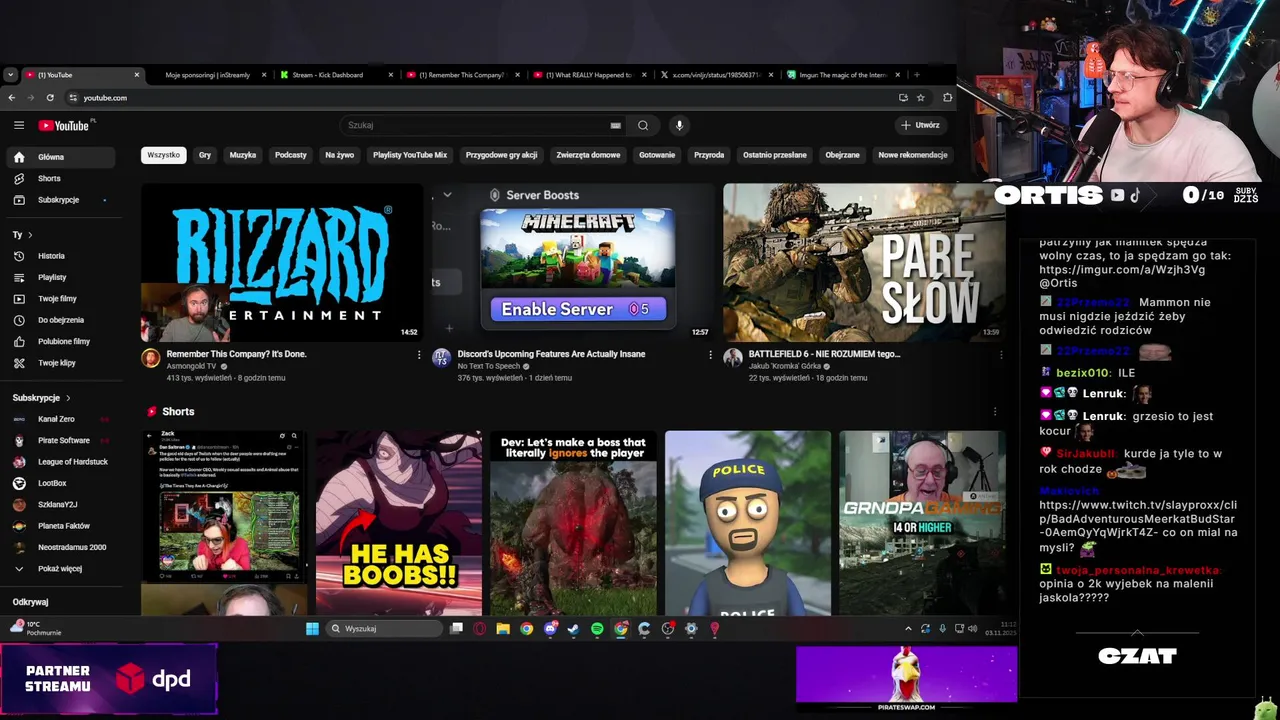
Task: Go back using browser back arrow
Action: pos(12,98)
